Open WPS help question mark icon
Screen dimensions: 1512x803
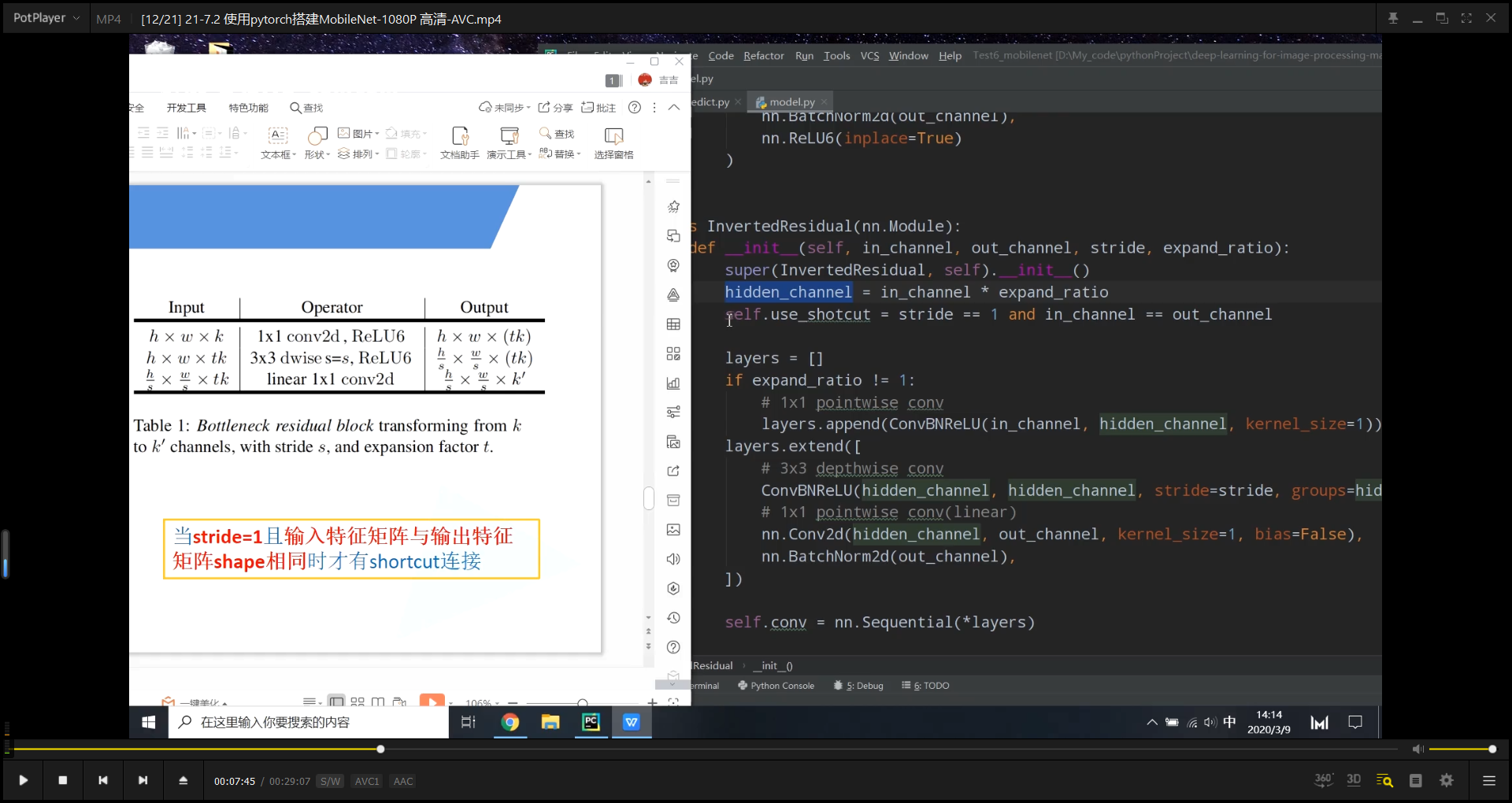pos(635,108)
